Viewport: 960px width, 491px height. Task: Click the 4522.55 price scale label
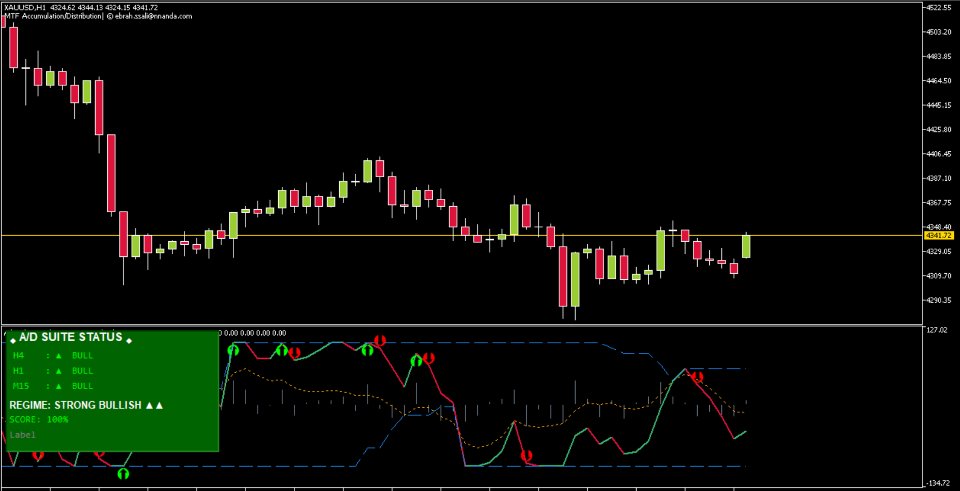pyautogui.click(x=940, y=7)
